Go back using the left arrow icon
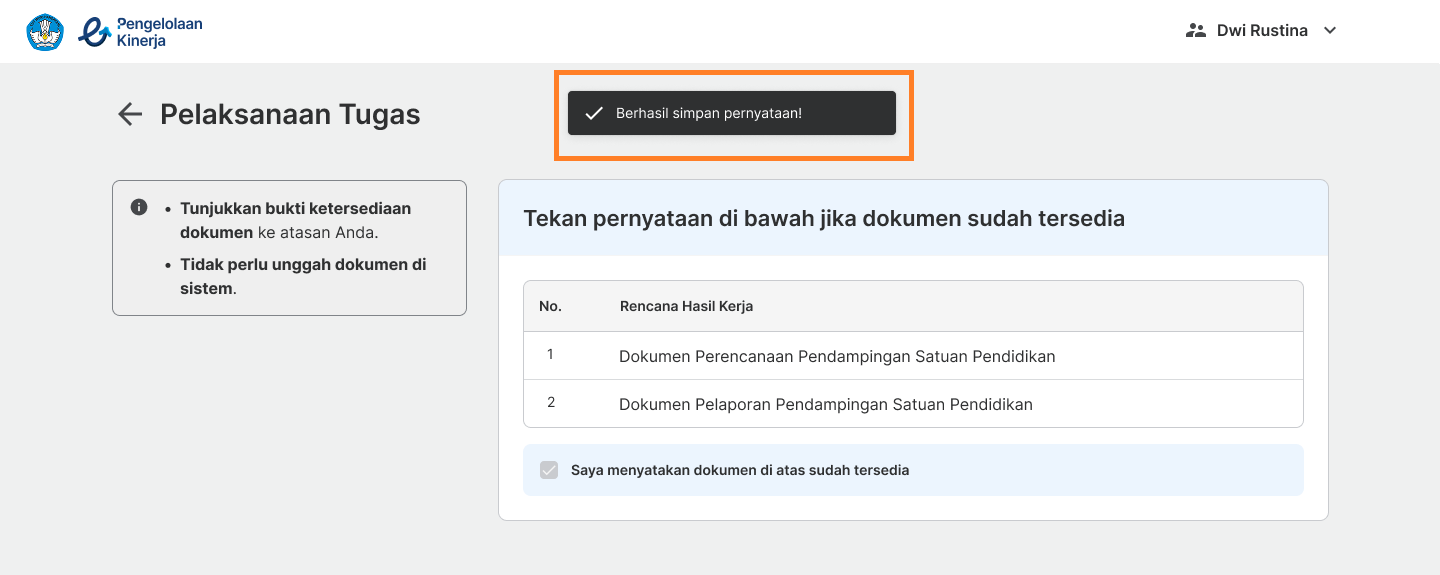Viewport: 1440px width, 575px height. (130, 115)
